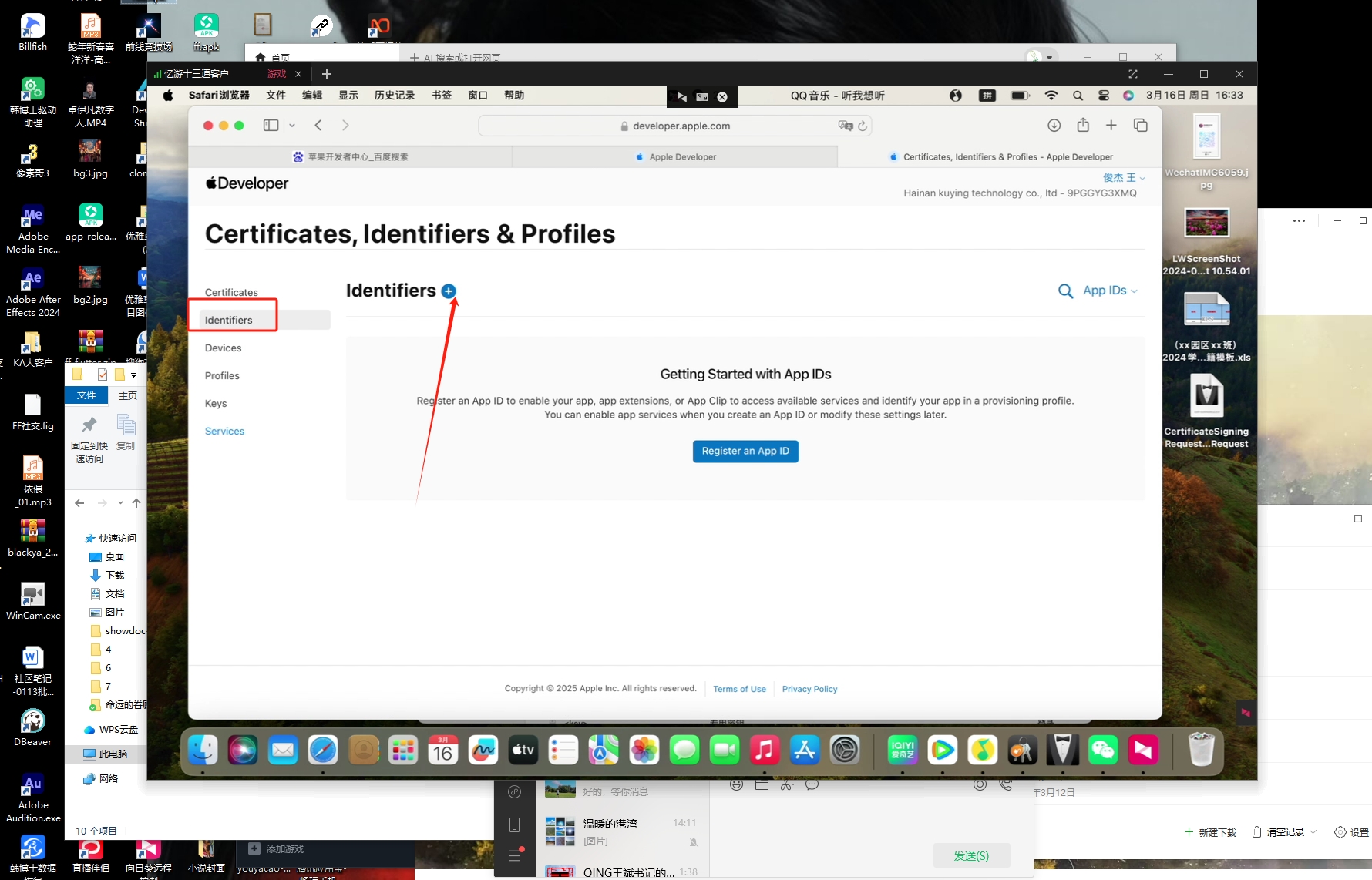Toggle the Safari sidebar icon

tap(271, 126)
